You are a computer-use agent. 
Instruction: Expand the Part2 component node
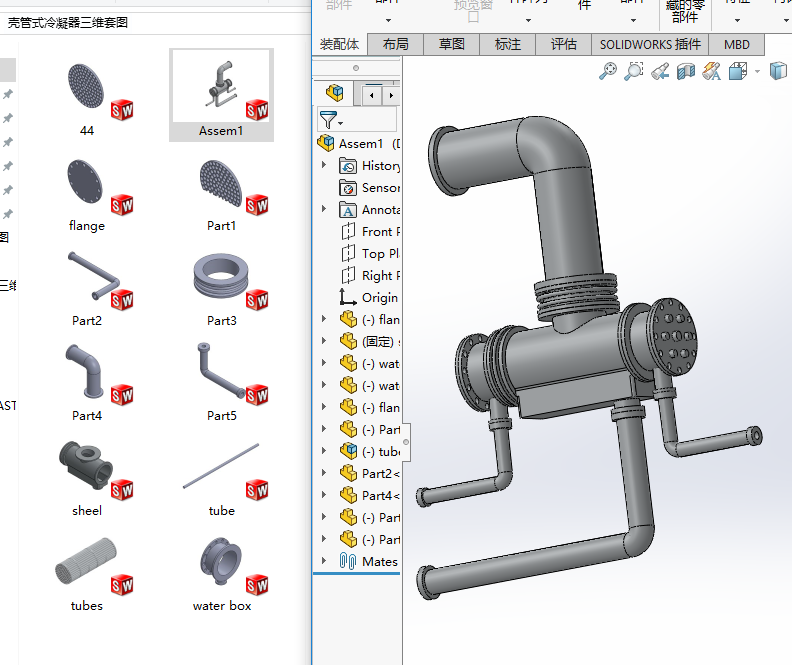324,473
